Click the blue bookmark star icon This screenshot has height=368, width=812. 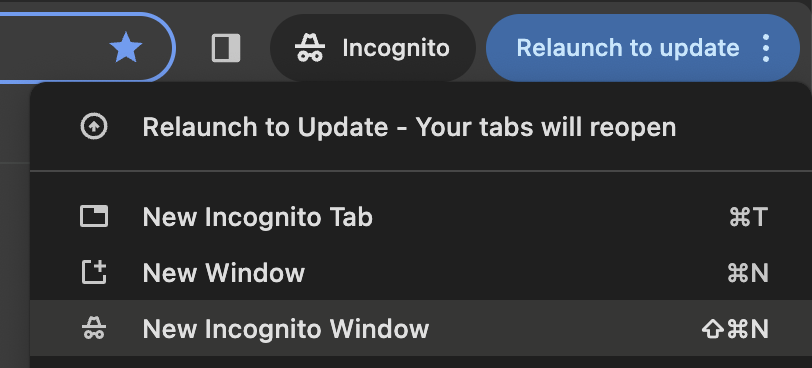[126, 48]
